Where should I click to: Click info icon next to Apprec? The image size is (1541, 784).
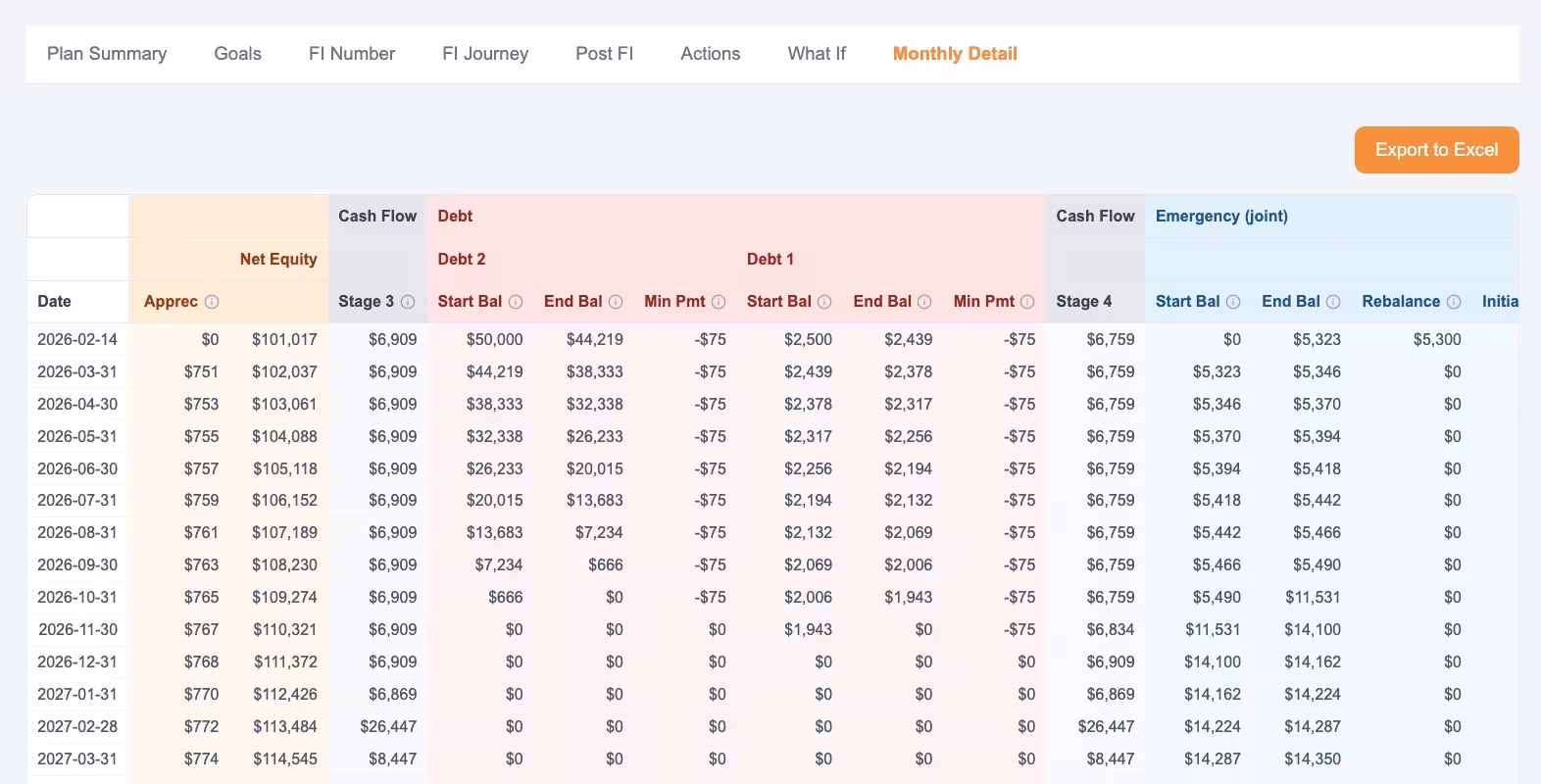212,302
